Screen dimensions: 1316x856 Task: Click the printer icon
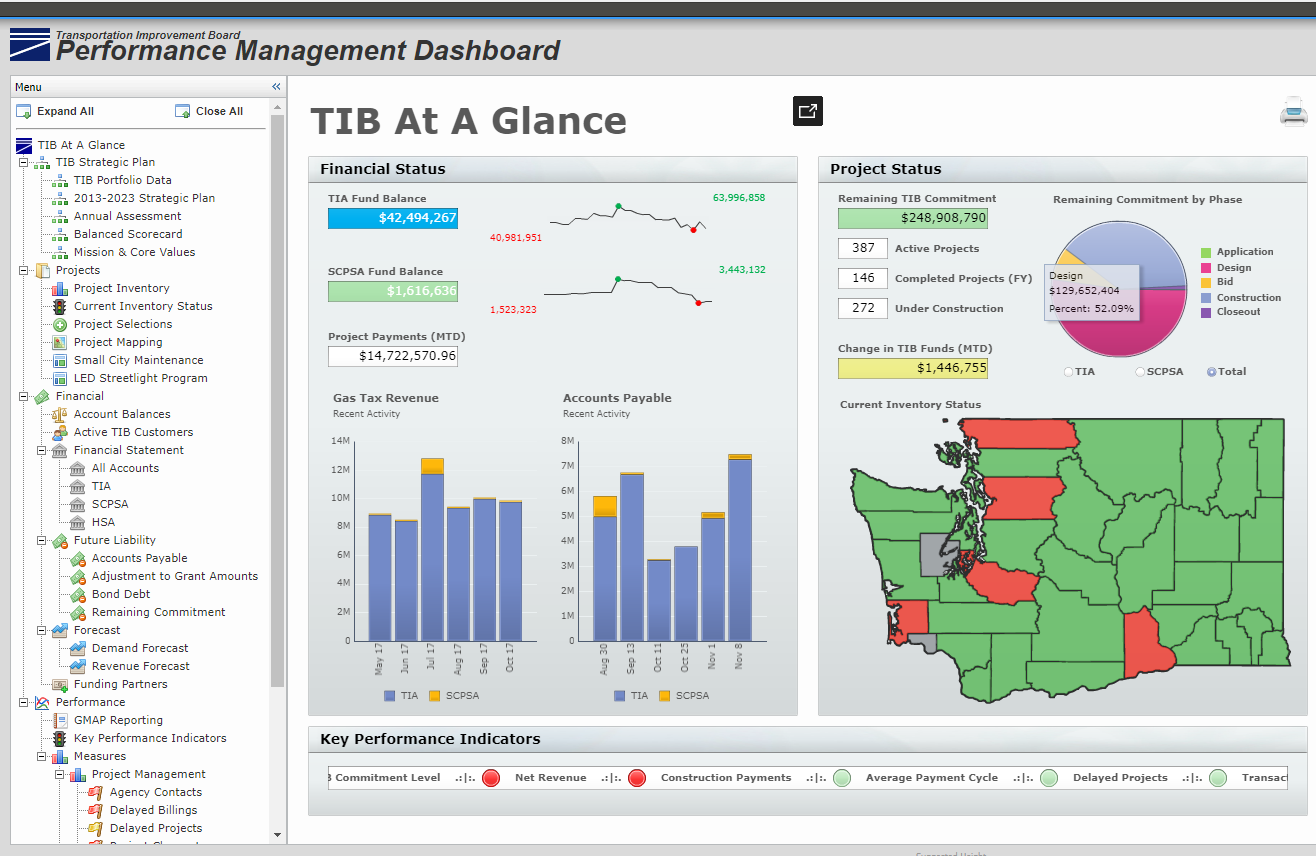click(x=1293, y=111)
